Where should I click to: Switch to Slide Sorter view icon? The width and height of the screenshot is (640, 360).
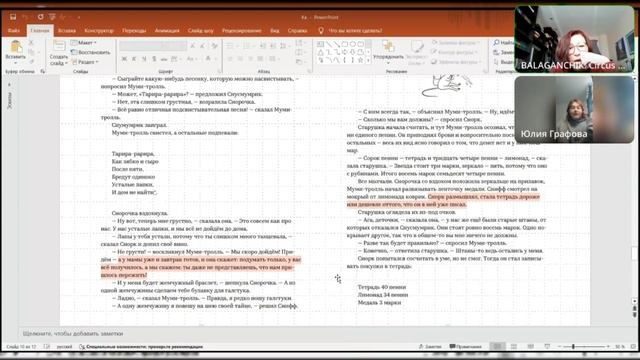[514, 347]
